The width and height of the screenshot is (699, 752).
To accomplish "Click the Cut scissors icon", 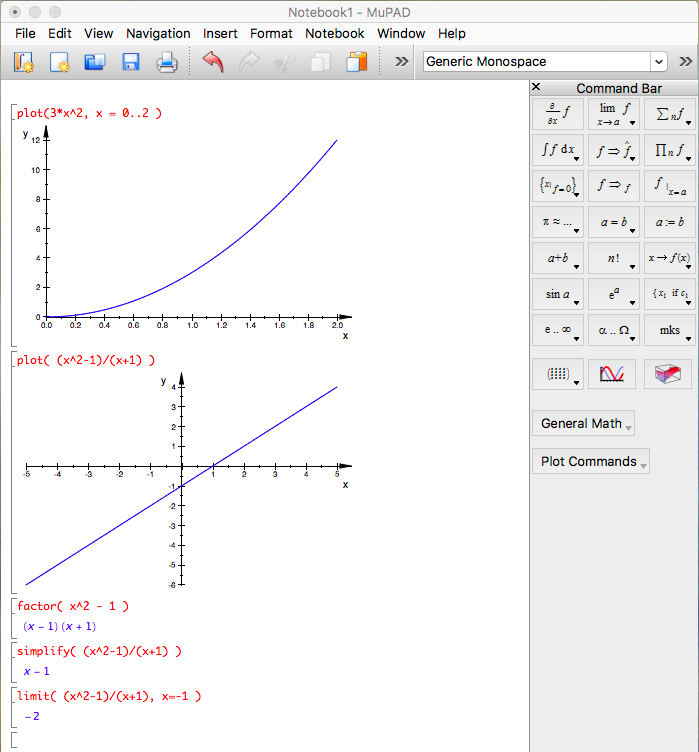I will [x=284, y=62].
